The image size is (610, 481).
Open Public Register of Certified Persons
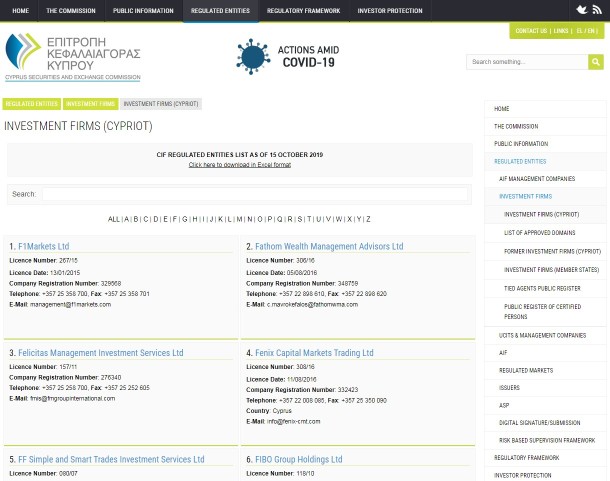click(x=545, y=312)
